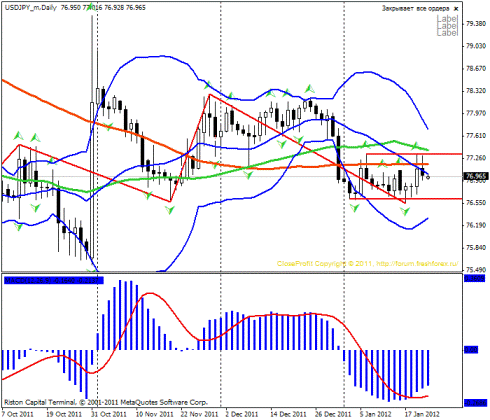Screen dimensions: 490x420
Task: Click the 26 Dec 2011 date label
Action: click(333, 414)
